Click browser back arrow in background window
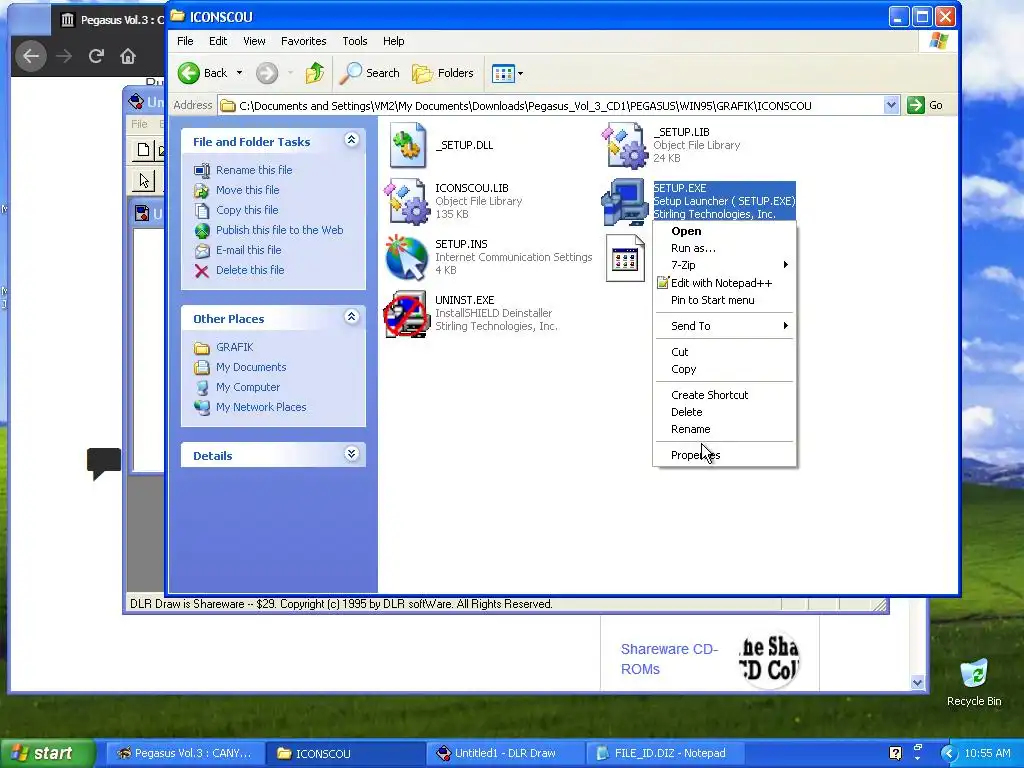 pyautogui.click(x=31, y=56)
